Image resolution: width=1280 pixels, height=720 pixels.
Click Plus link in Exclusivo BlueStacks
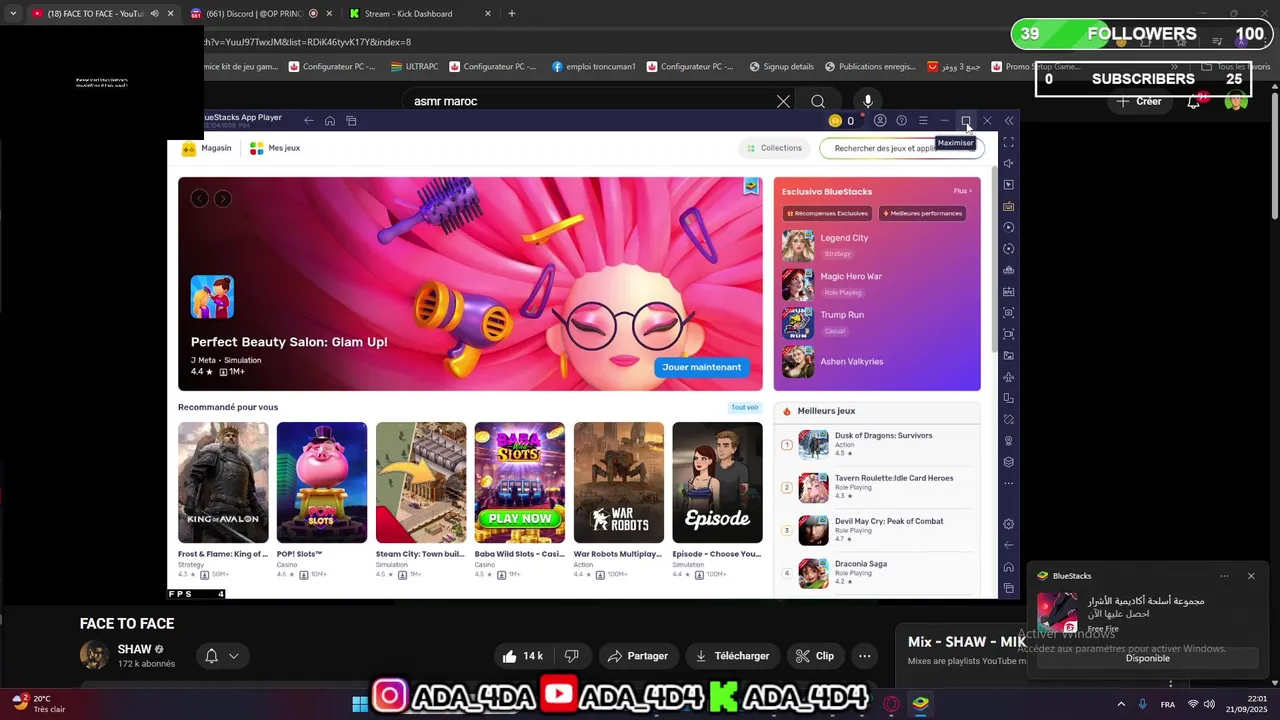pos(962,191)
